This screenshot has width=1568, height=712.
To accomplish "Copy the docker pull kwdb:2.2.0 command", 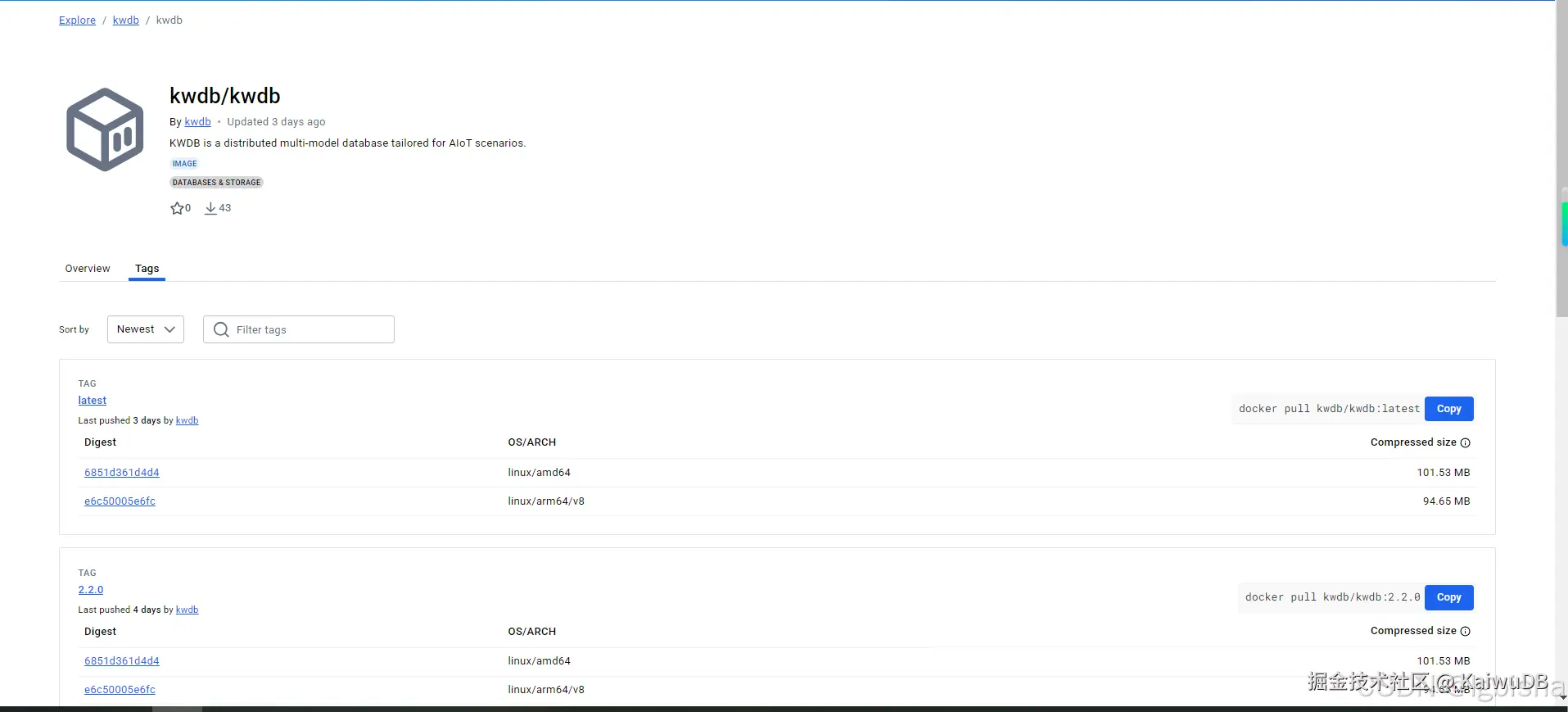I will pos(1449,597).
